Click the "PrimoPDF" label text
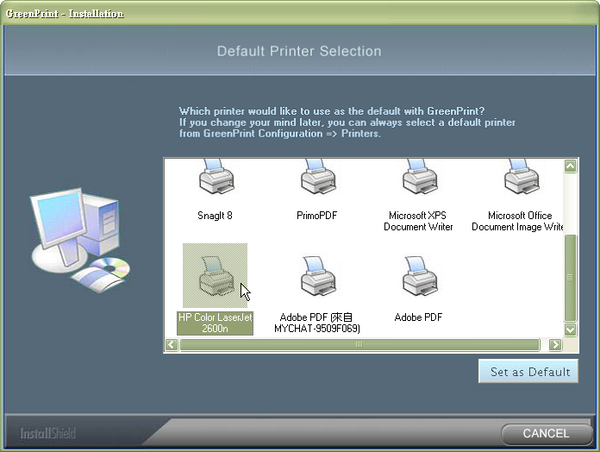 point(317,215)
